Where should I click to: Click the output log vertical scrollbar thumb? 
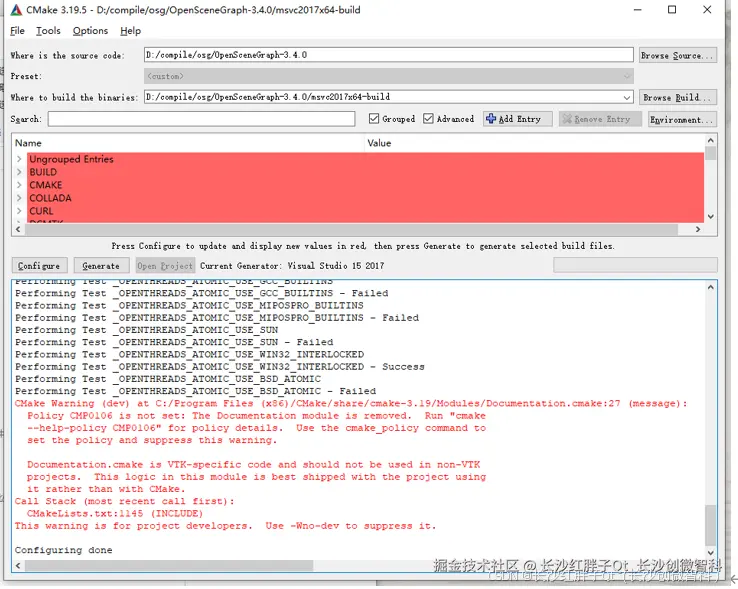[x=711, y=525]
